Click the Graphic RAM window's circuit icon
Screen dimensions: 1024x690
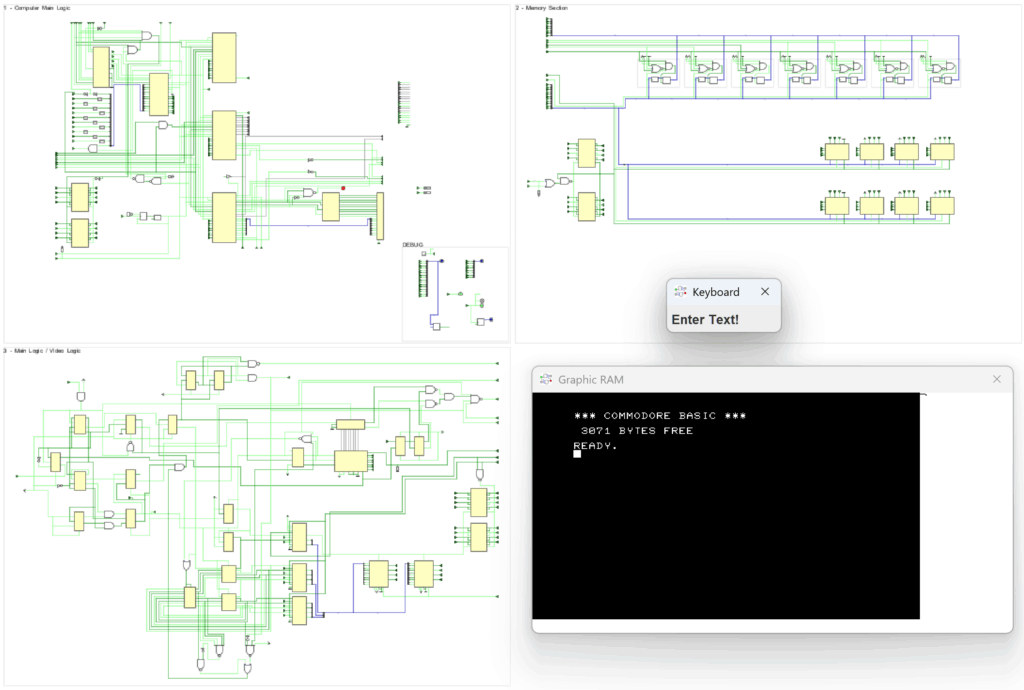(546, 379)
